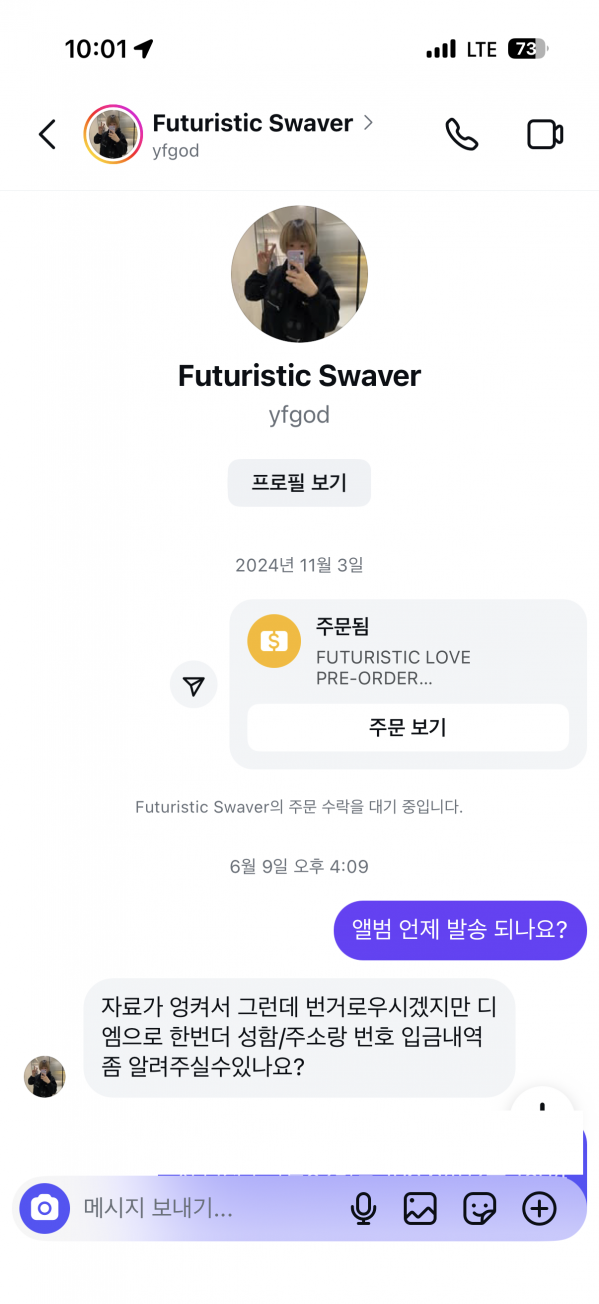Open the sticker picker icon
Screen dimensions: 599x1304
tap(479, 1209)
